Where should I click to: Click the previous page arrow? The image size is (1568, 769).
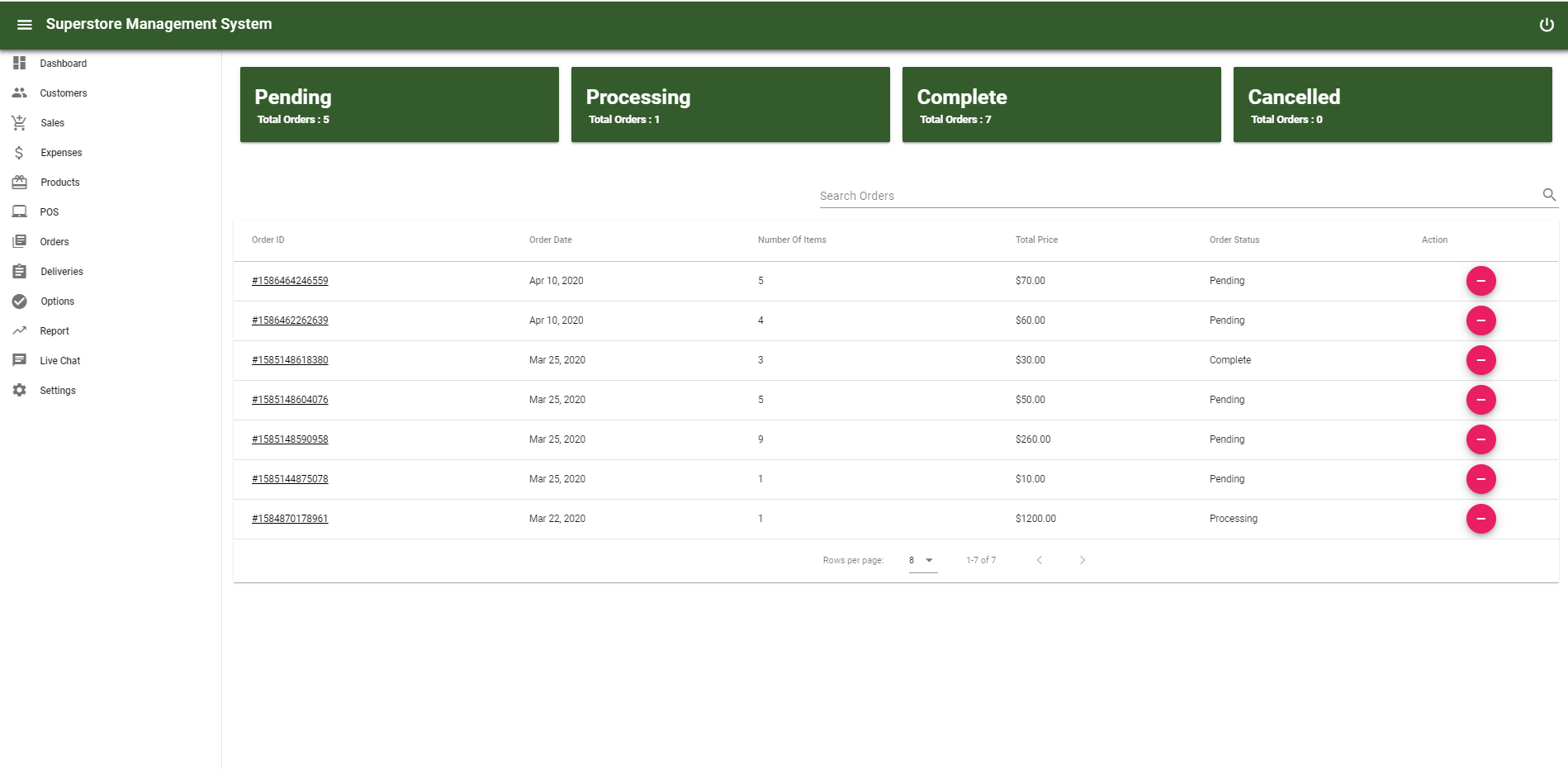pos(1039,560)
